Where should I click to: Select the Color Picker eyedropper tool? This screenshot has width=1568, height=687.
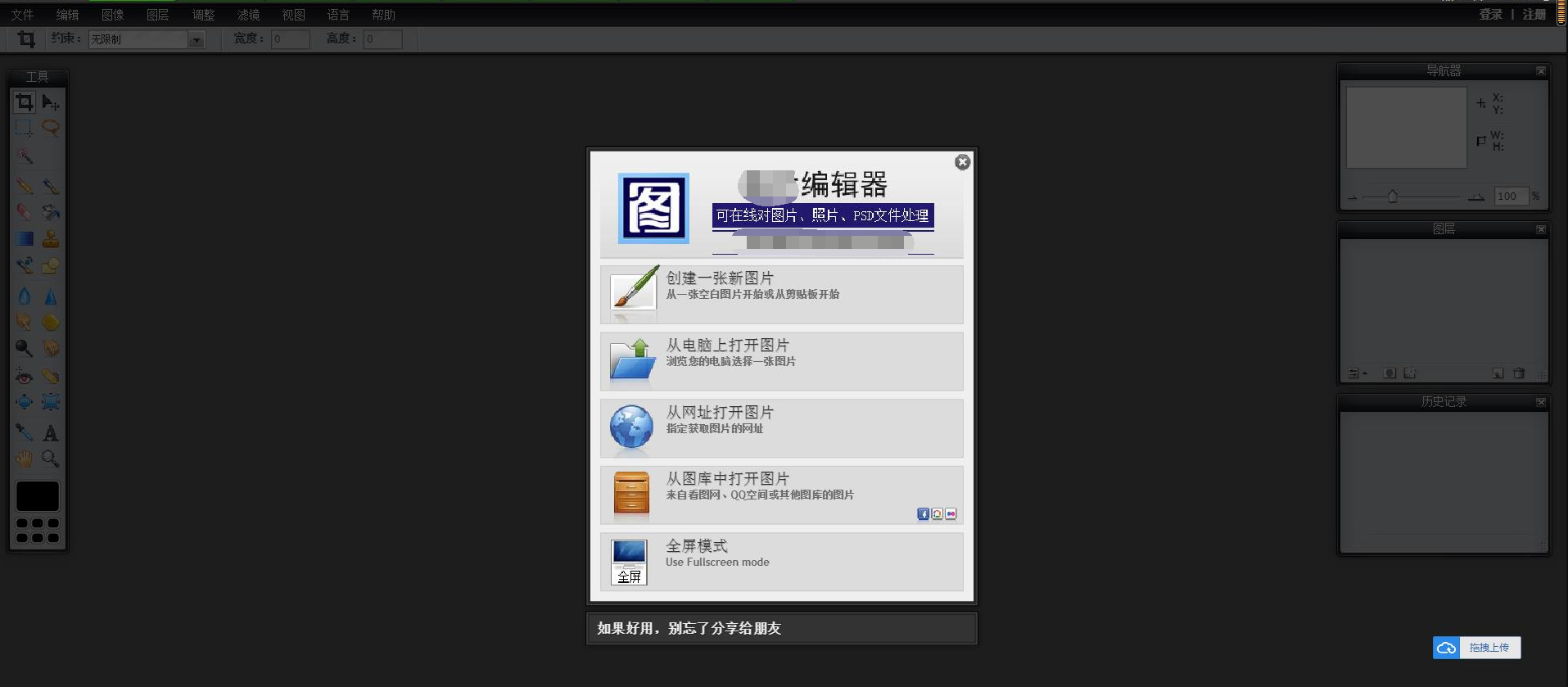(x=25, y=432)
